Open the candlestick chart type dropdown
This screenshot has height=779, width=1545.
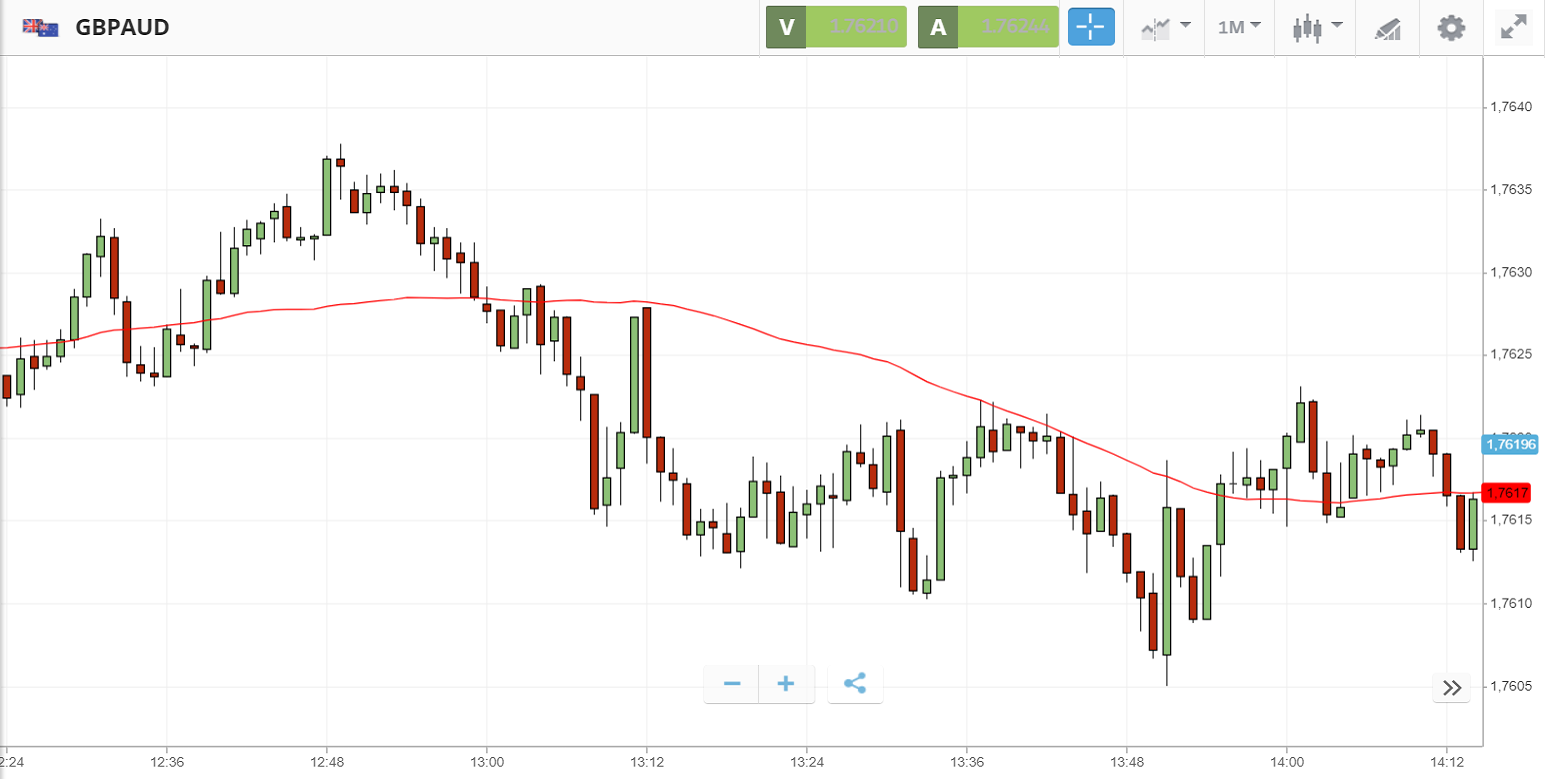pos(1317,27)
